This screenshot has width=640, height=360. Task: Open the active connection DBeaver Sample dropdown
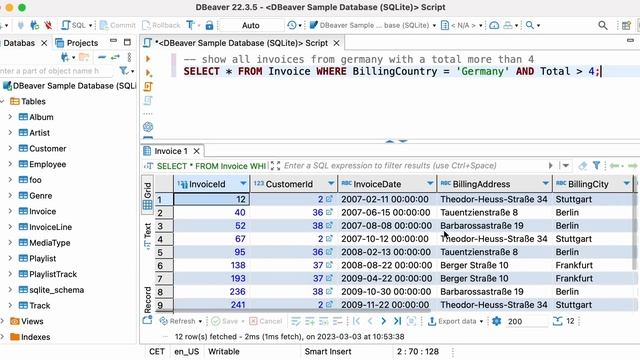click(x=373, y=25)
